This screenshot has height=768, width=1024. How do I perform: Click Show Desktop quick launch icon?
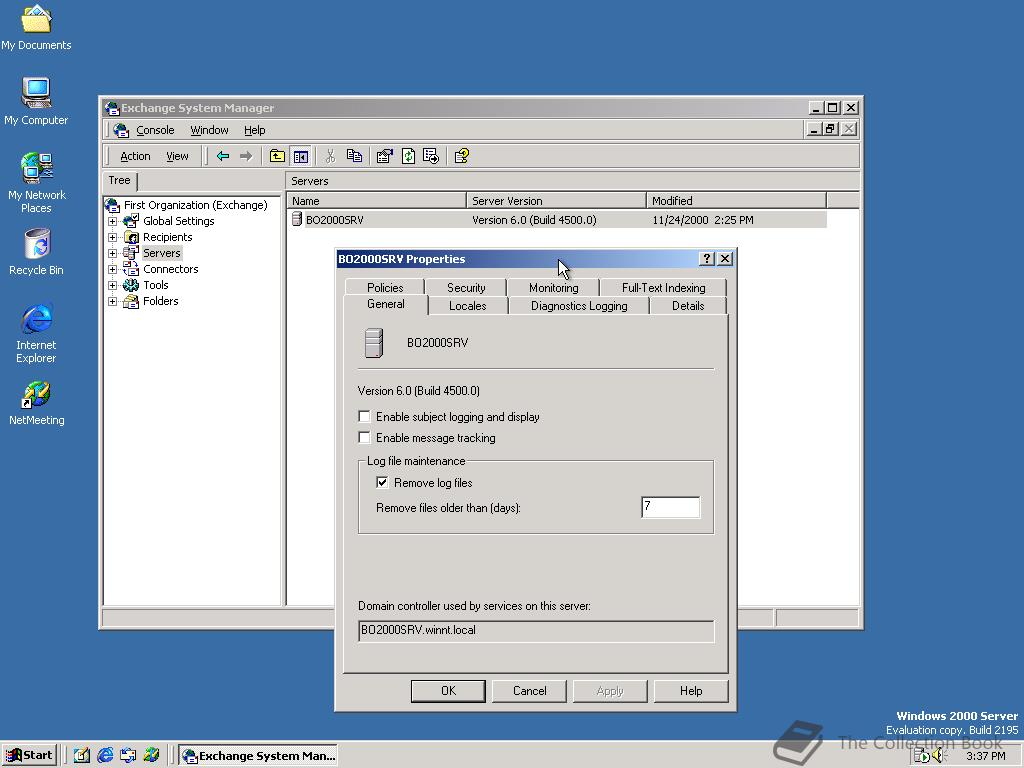click(x=82, y=756)
